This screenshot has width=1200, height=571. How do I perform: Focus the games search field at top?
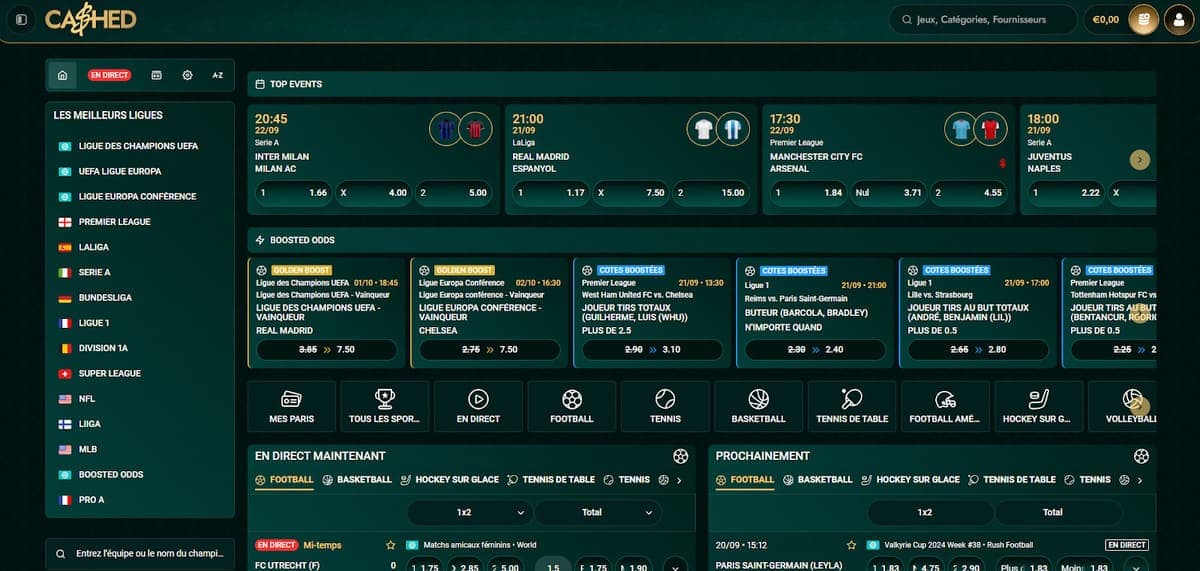[984, 20]
